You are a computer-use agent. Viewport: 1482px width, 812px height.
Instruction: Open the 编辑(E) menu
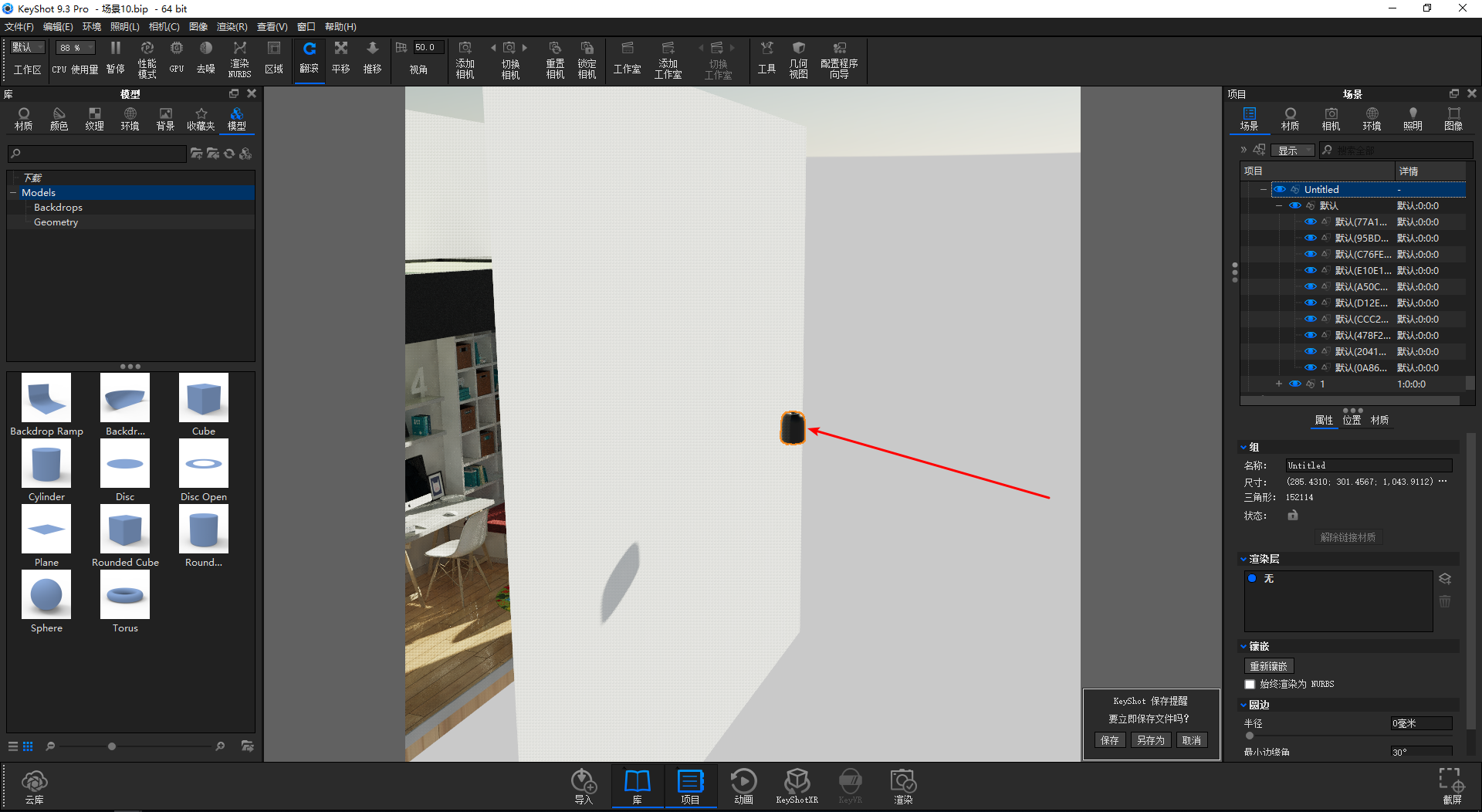(58, 27)
